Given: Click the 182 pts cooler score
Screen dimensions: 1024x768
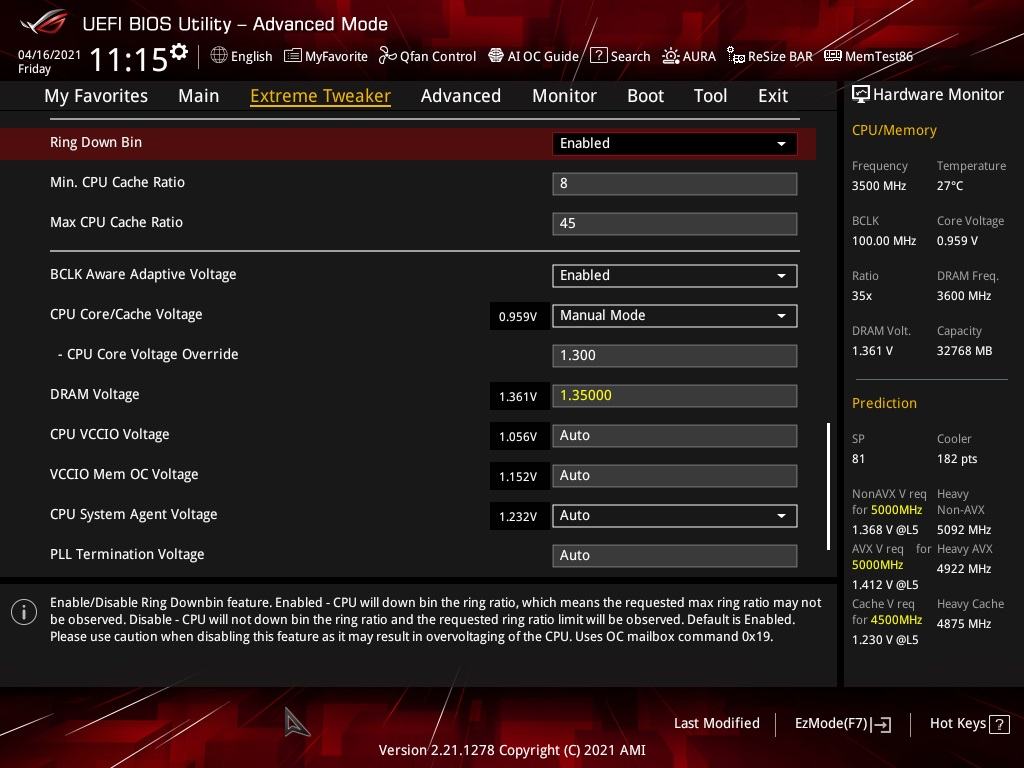Looking at the screenshot, I should point(957,458).
